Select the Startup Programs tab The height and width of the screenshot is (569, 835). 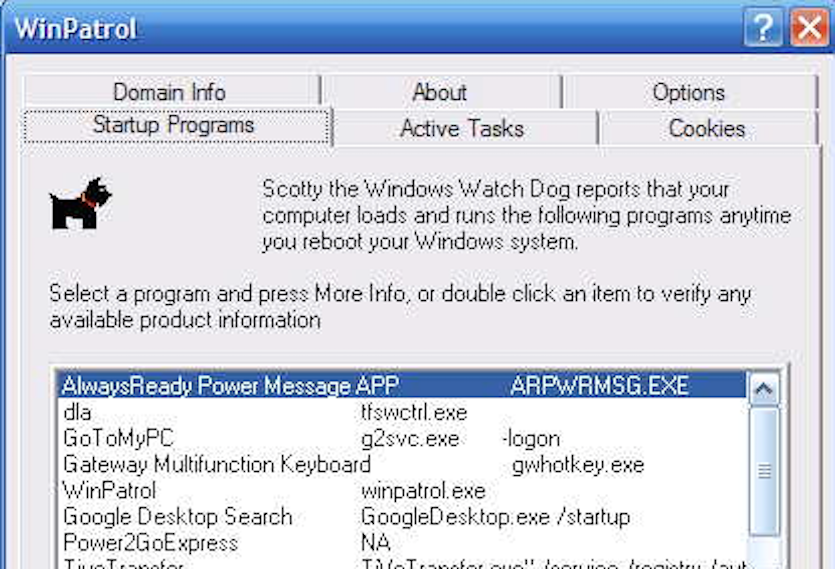[x=176, y=126]
